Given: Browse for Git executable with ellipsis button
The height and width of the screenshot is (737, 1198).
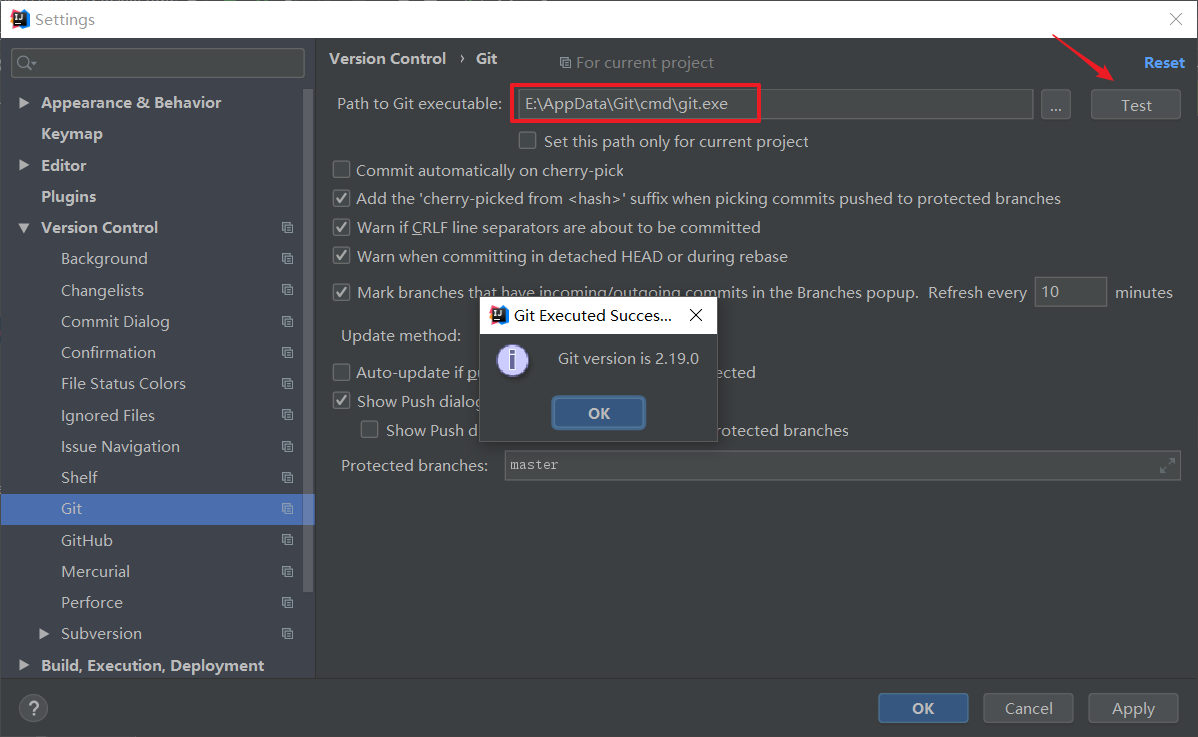Looking at the screenshot, I should tap(1055, 105).
